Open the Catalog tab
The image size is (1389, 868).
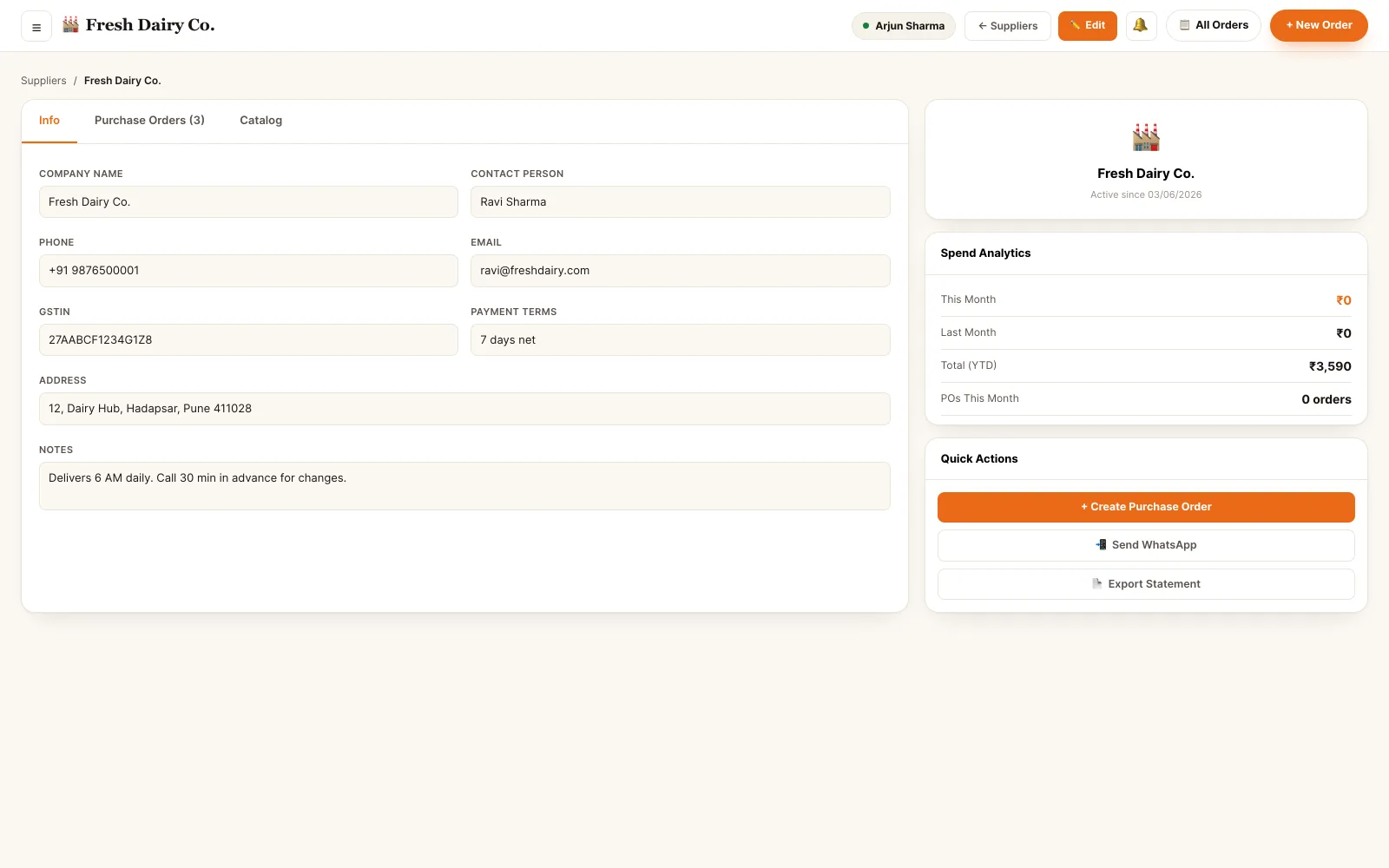point(261,121)
